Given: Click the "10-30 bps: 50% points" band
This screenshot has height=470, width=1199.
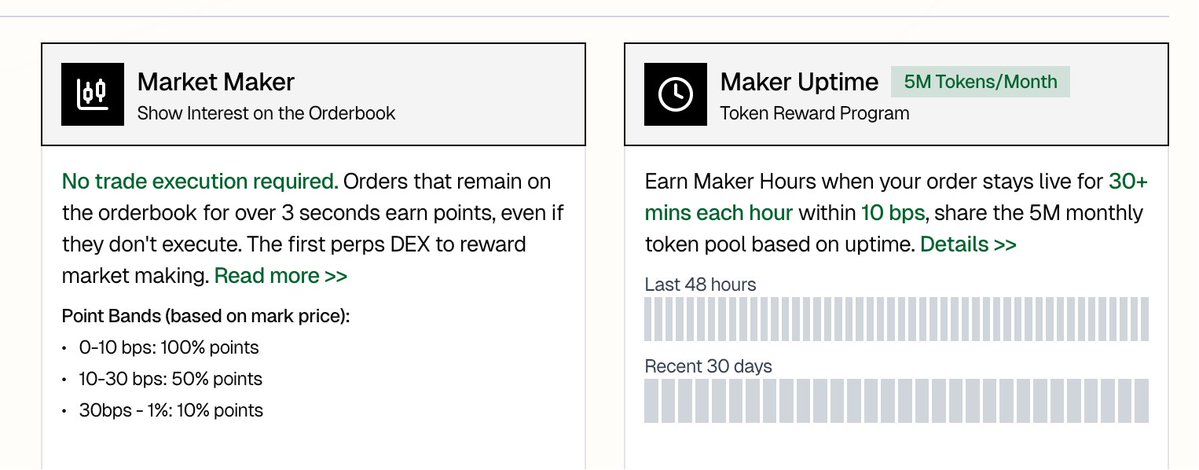Looking at the screenshot, I should coord(171,379).
